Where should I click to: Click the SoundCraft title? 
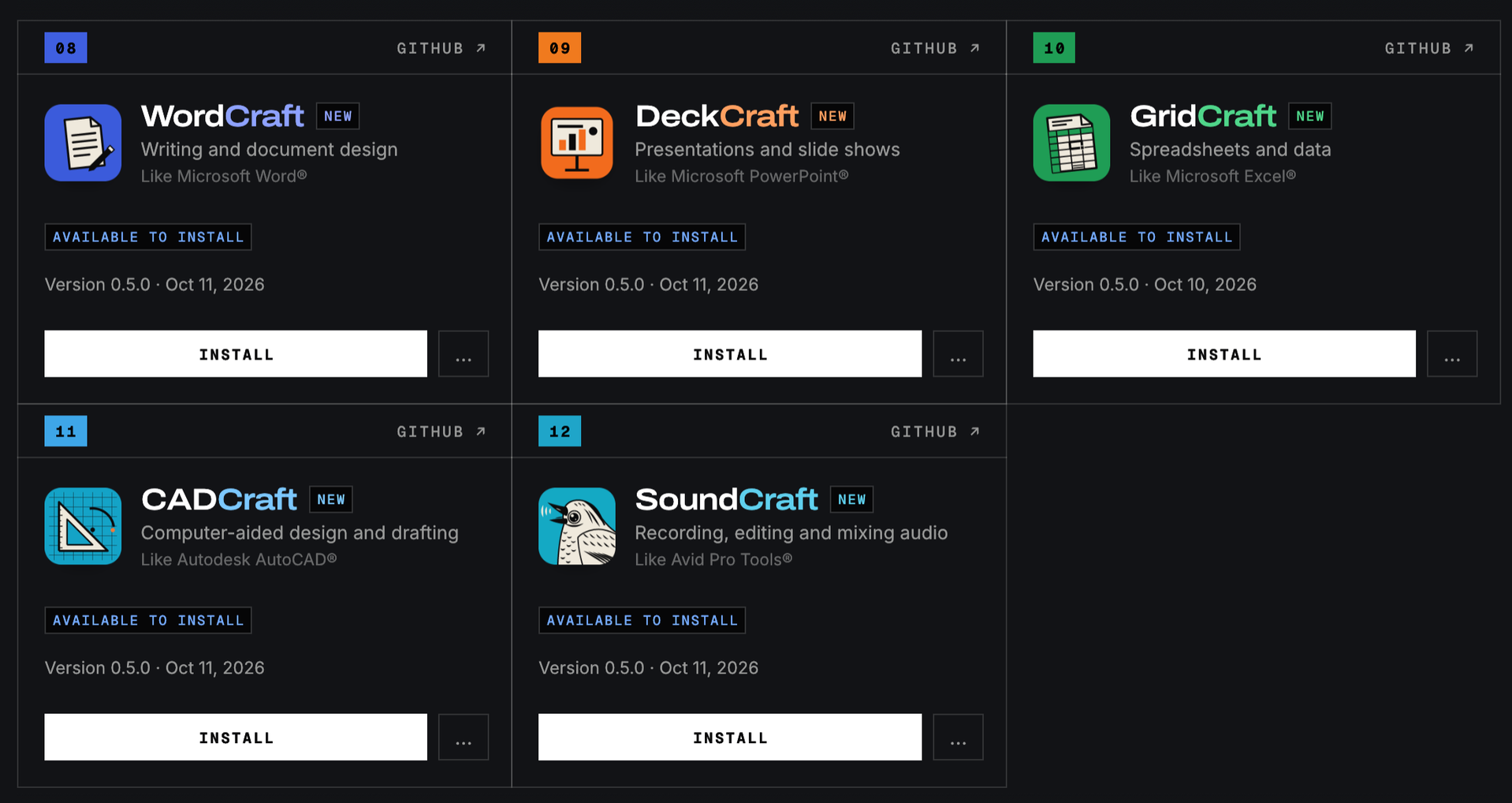tap(727, 499)
